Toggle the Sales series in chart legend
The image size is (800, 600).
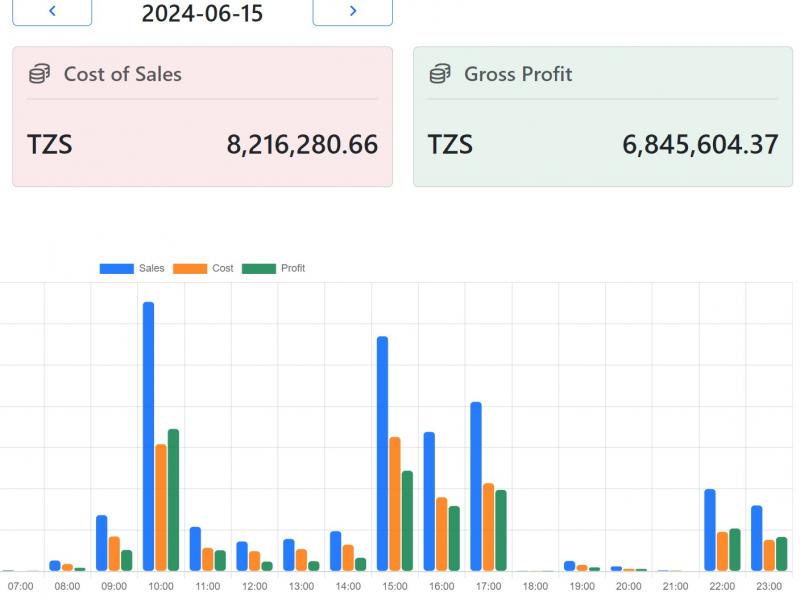pos(132,268)
